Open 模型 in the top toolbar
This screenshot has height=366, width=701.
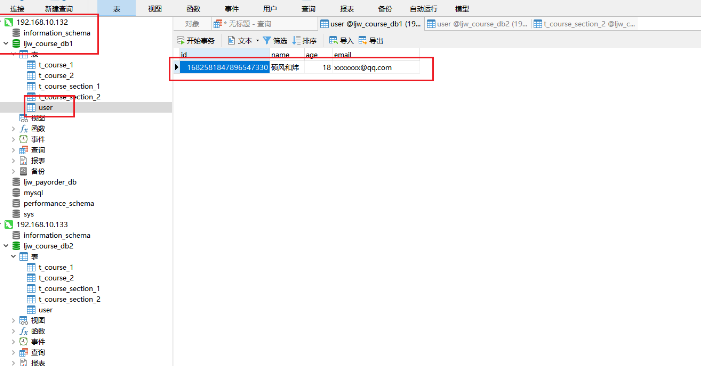click(461, 8)
